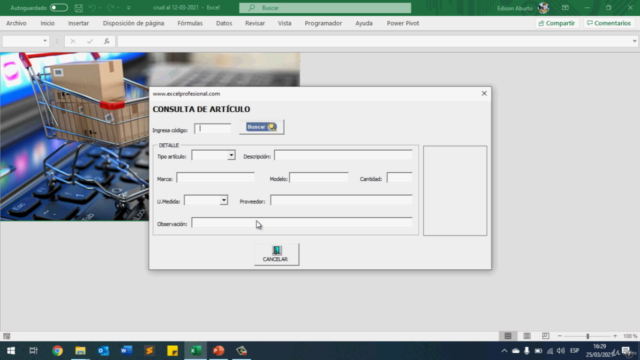Switch to the Inicio tab
The height and width of the screenshot is (360, 640).
[47, 23]
